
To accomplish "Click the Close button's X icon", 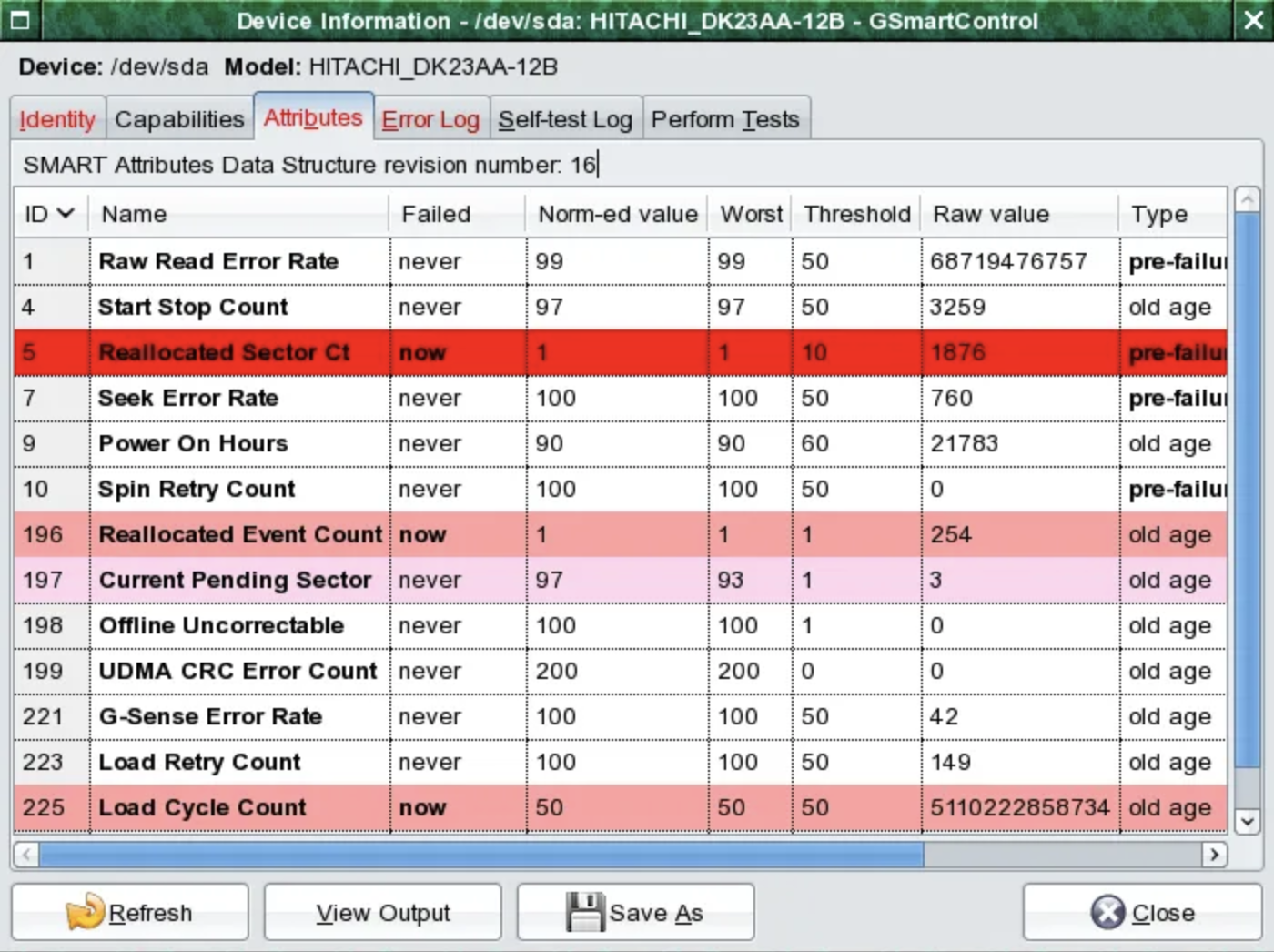I will click(x=1107, y=912).
